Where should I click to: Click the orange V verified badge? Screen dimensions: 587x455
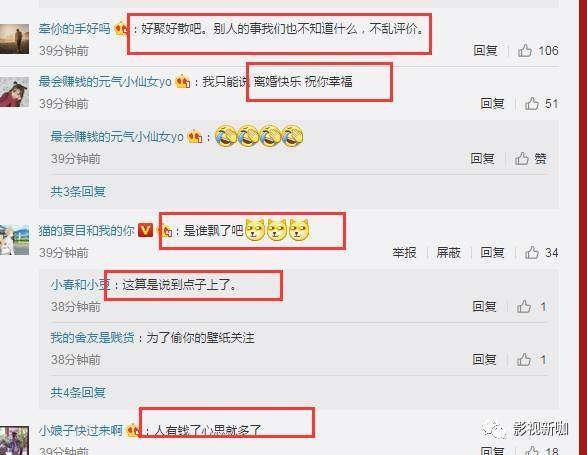click(145, 230)
